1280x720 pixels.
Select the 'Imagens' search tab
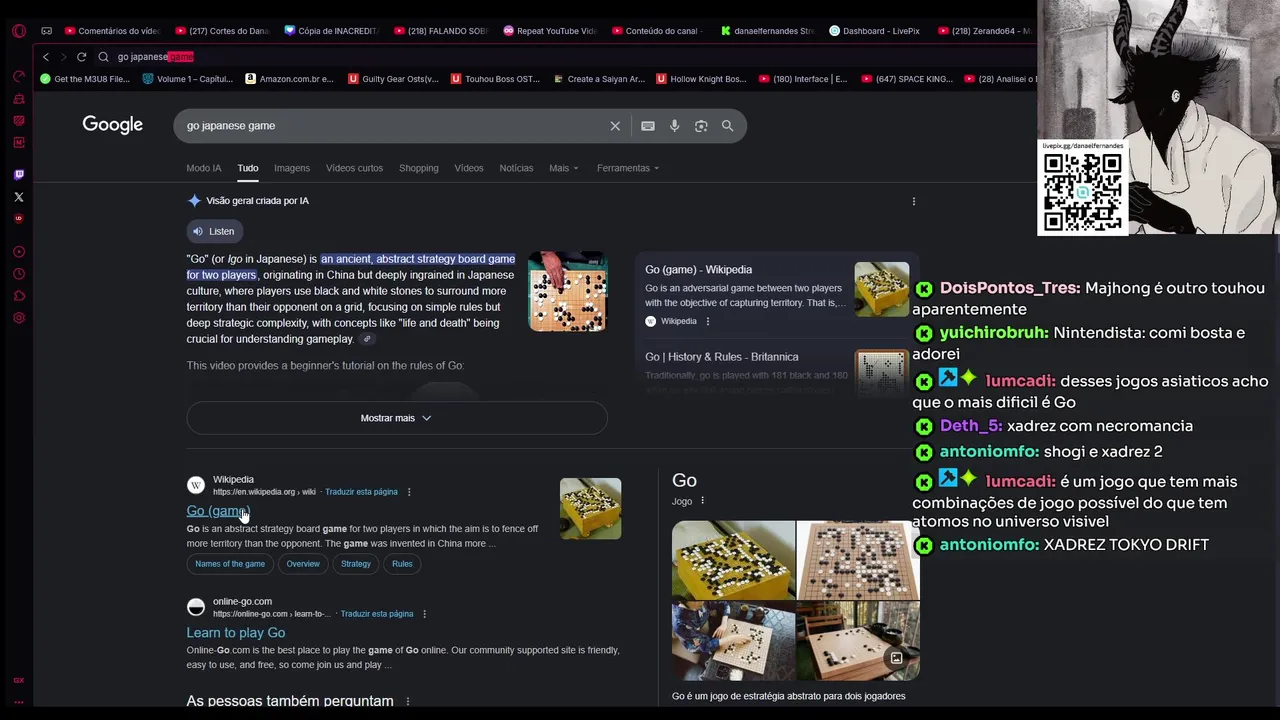coord(292,168)
